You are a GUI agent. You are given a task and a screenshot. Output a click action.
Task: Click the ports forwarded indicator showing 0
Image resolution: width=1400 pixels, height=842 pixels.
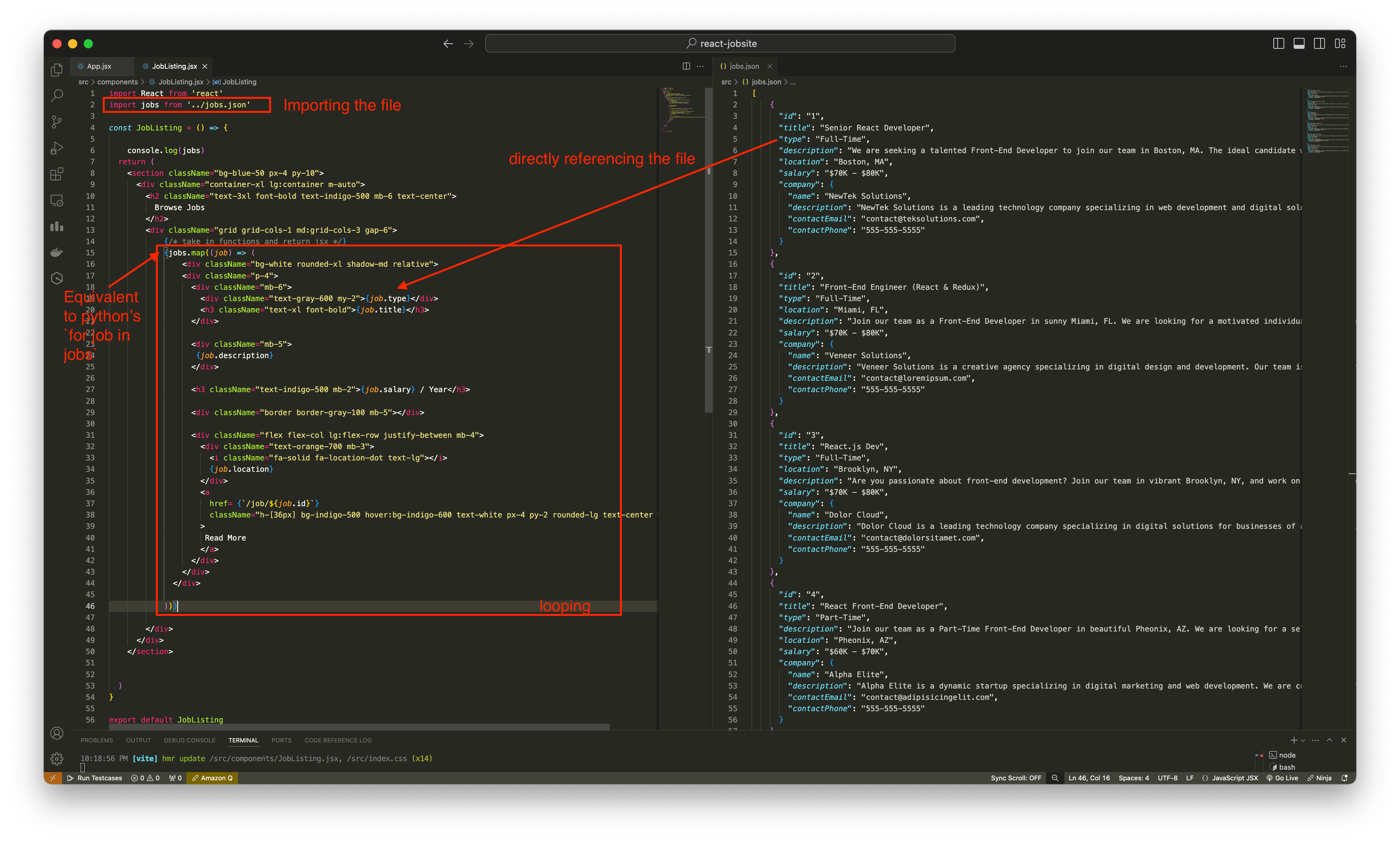click(x=175, y=778)
